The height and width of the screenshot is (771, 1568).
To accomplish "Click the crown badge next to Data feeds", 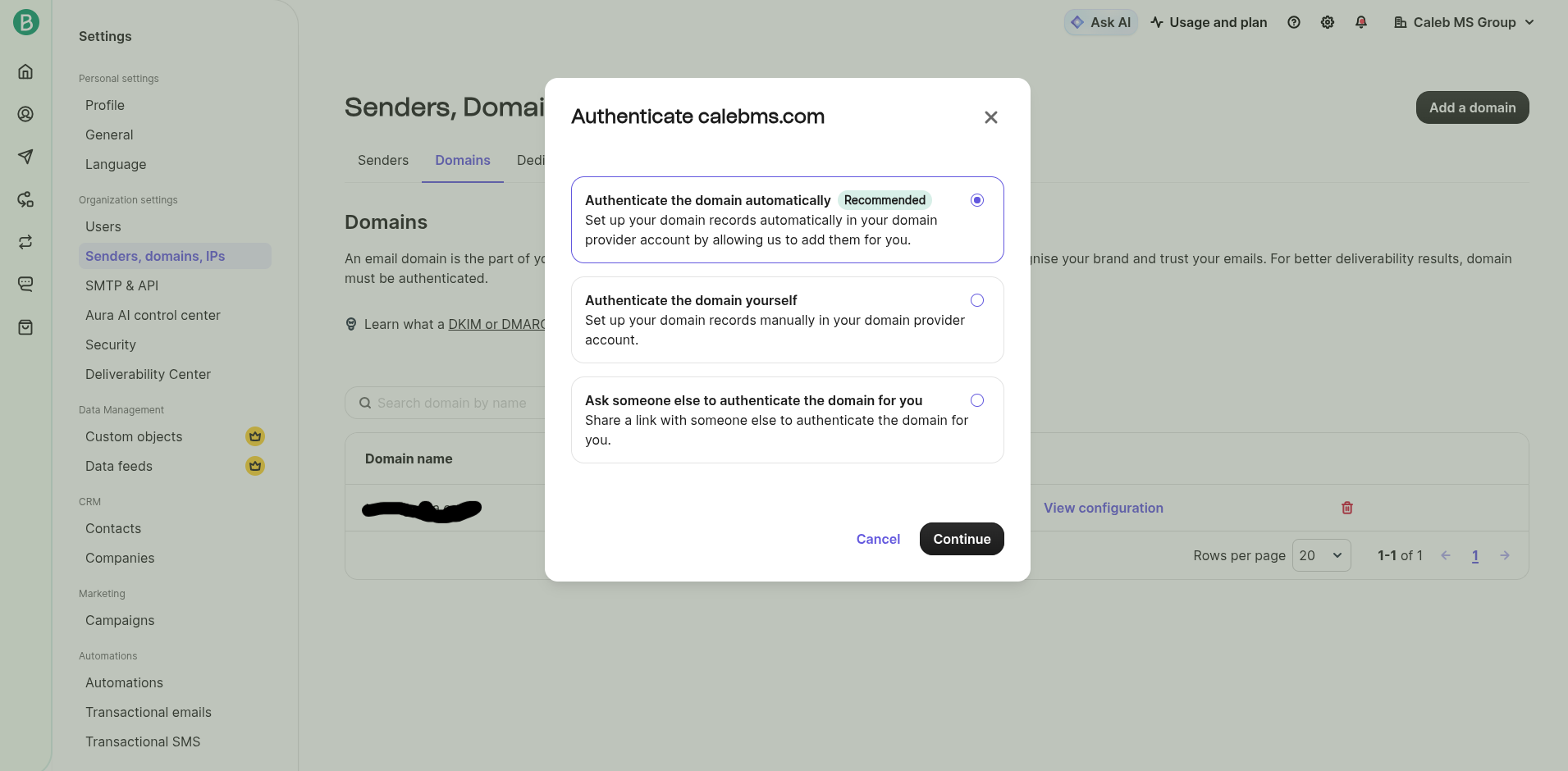I will [255, 466].
